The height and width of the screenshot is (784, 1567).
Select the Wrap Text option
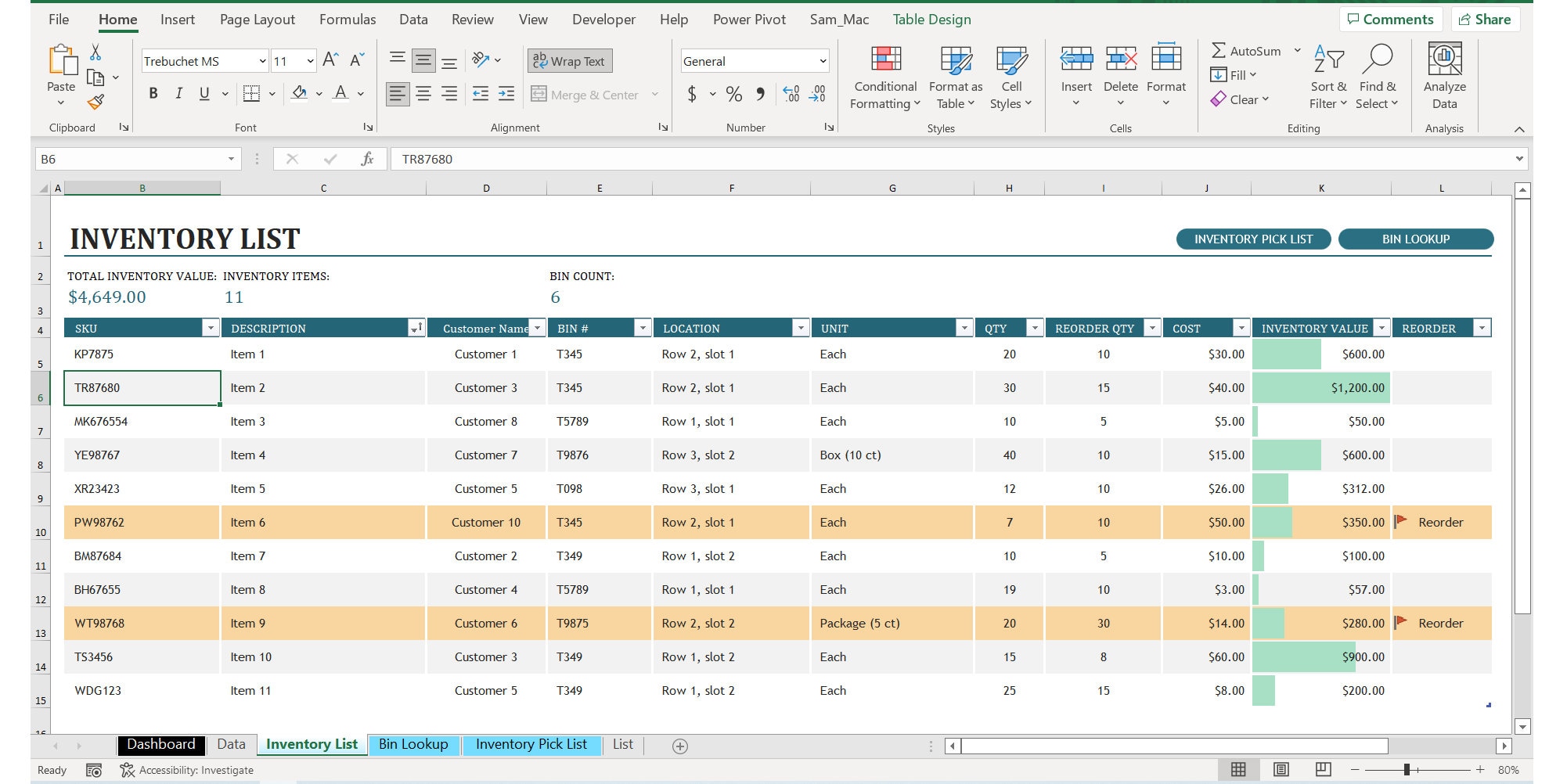pos(569,60)
